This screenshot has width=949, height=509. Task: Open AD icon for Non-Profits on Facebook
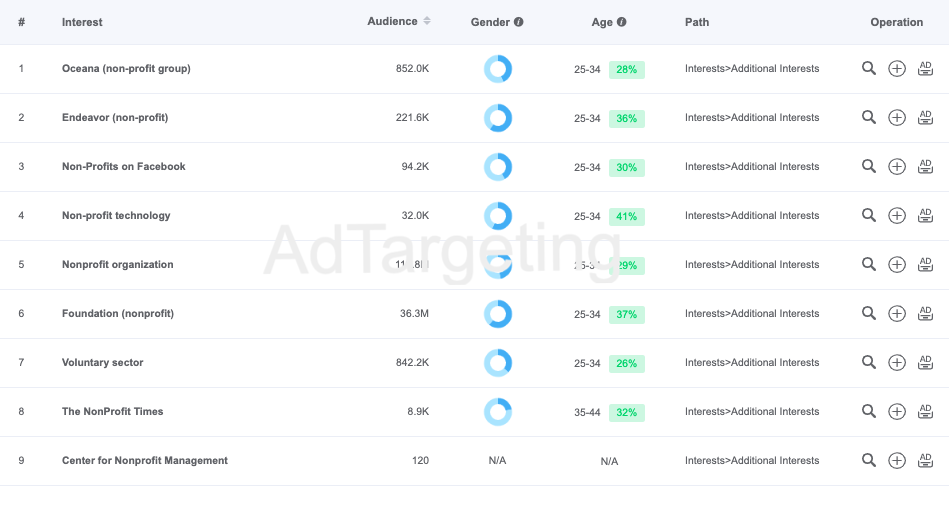(x=925, y=166)
